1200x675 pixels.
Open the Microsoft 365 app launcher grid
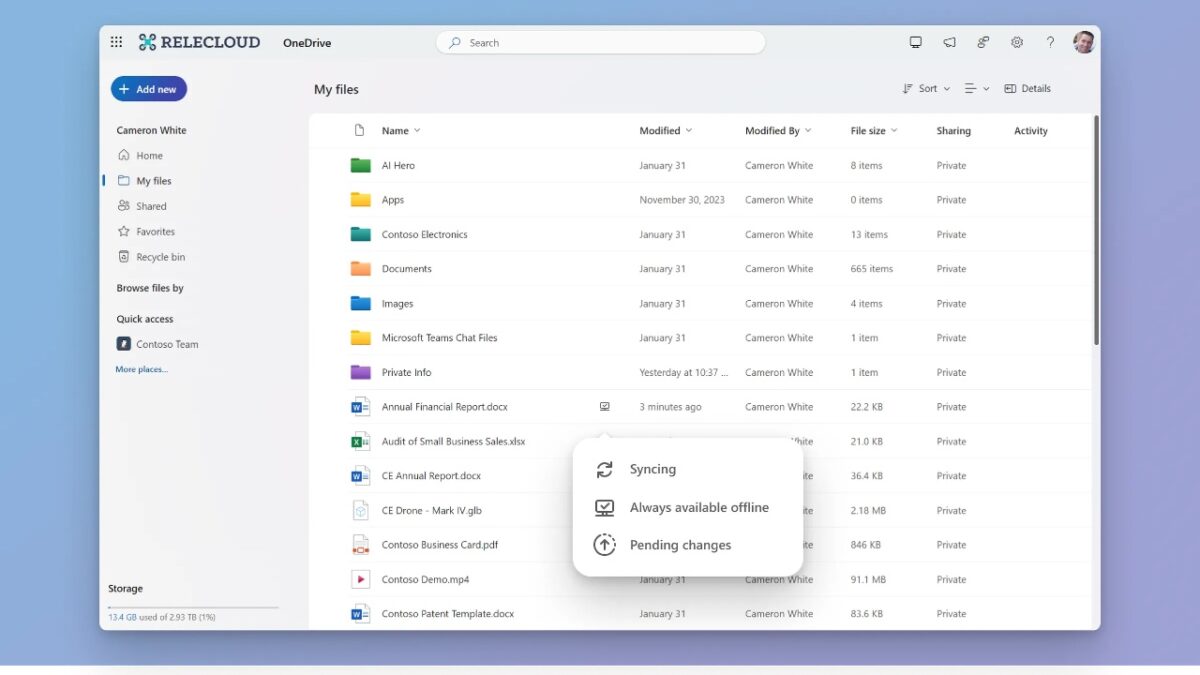[116, 41]
